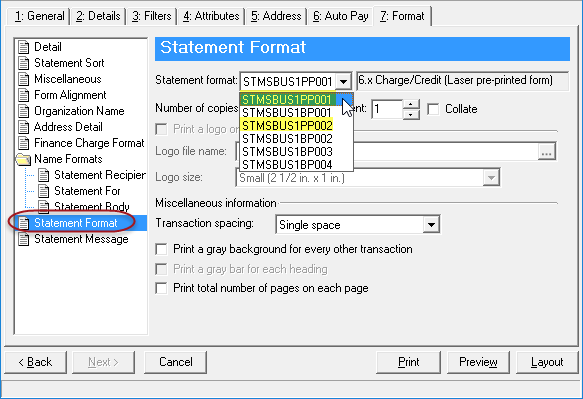Click the page icon beside Address Detail
The height and width of the screenshot is (399, 583).
(23, 127)
